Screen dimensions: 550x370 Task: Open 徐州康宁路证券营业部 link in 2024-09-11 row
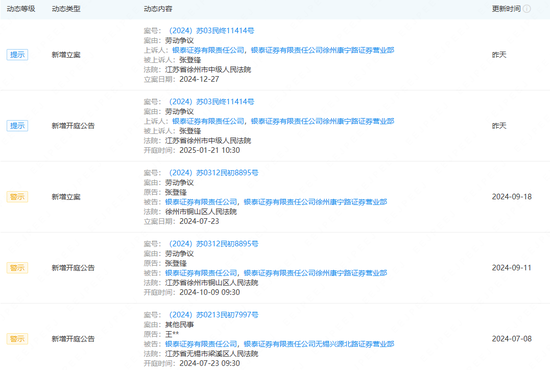(x=316, y=273)
